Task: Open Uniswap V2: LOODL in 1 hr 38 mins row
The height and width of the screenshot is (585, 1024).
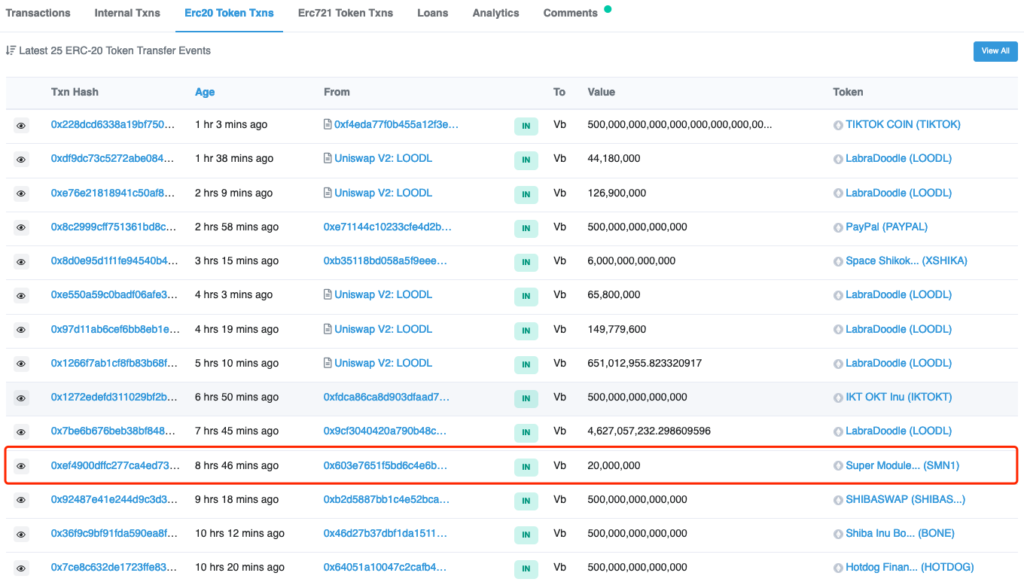Action: [x=383, y=158]
